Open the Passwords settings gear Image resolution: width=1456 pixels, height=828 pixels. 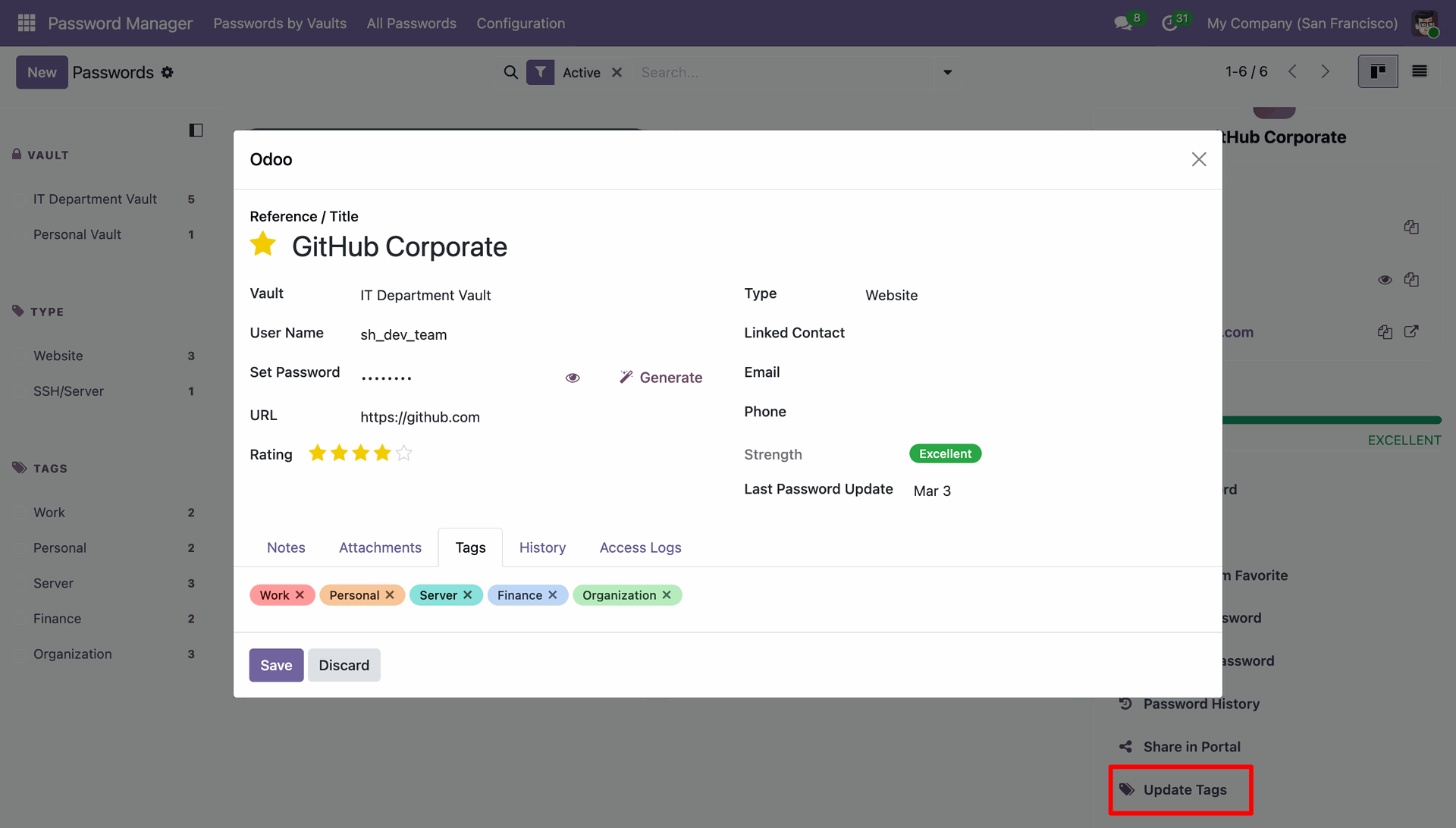pos(168,72)
